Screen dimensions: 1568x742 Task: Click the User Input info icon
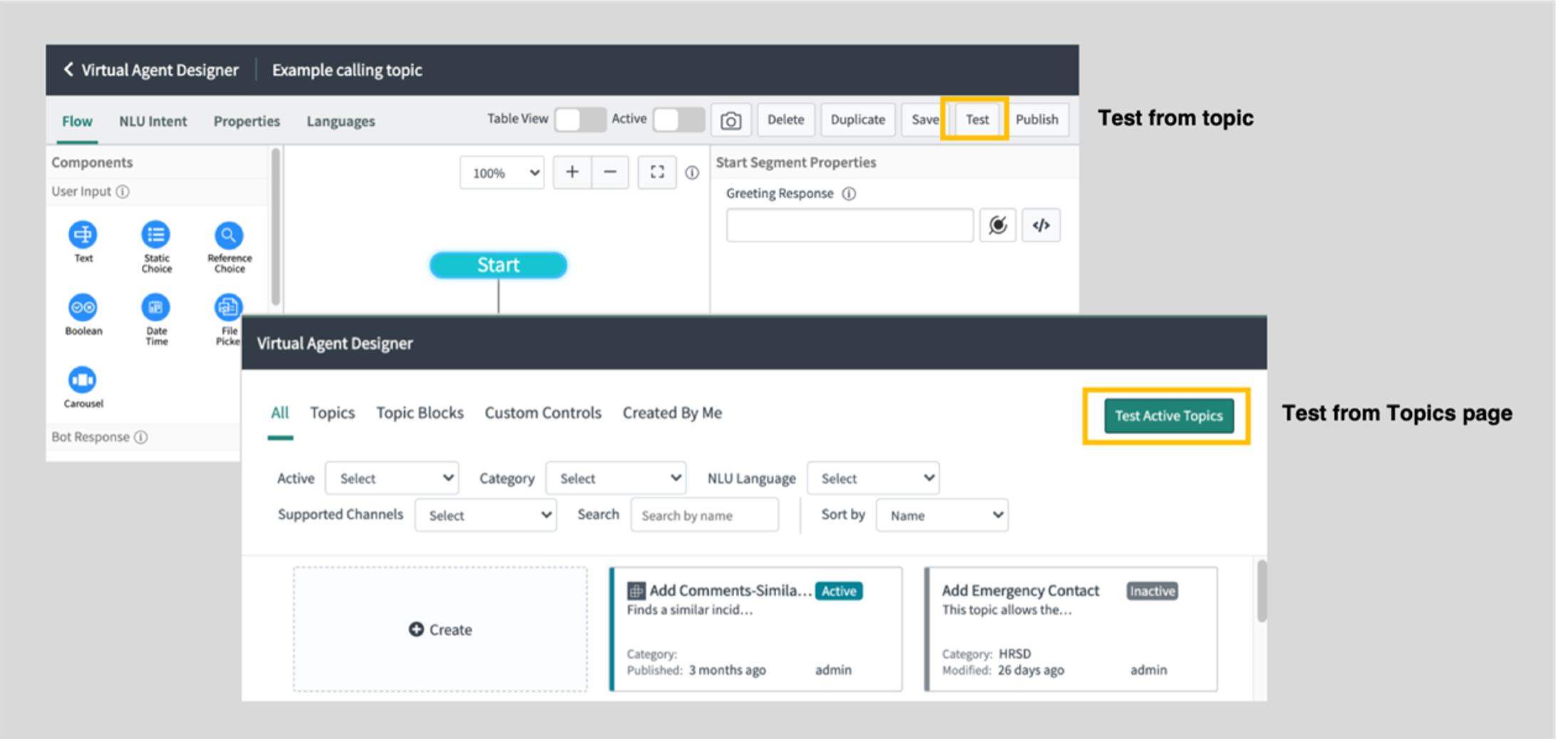click(x=123, y=191)
